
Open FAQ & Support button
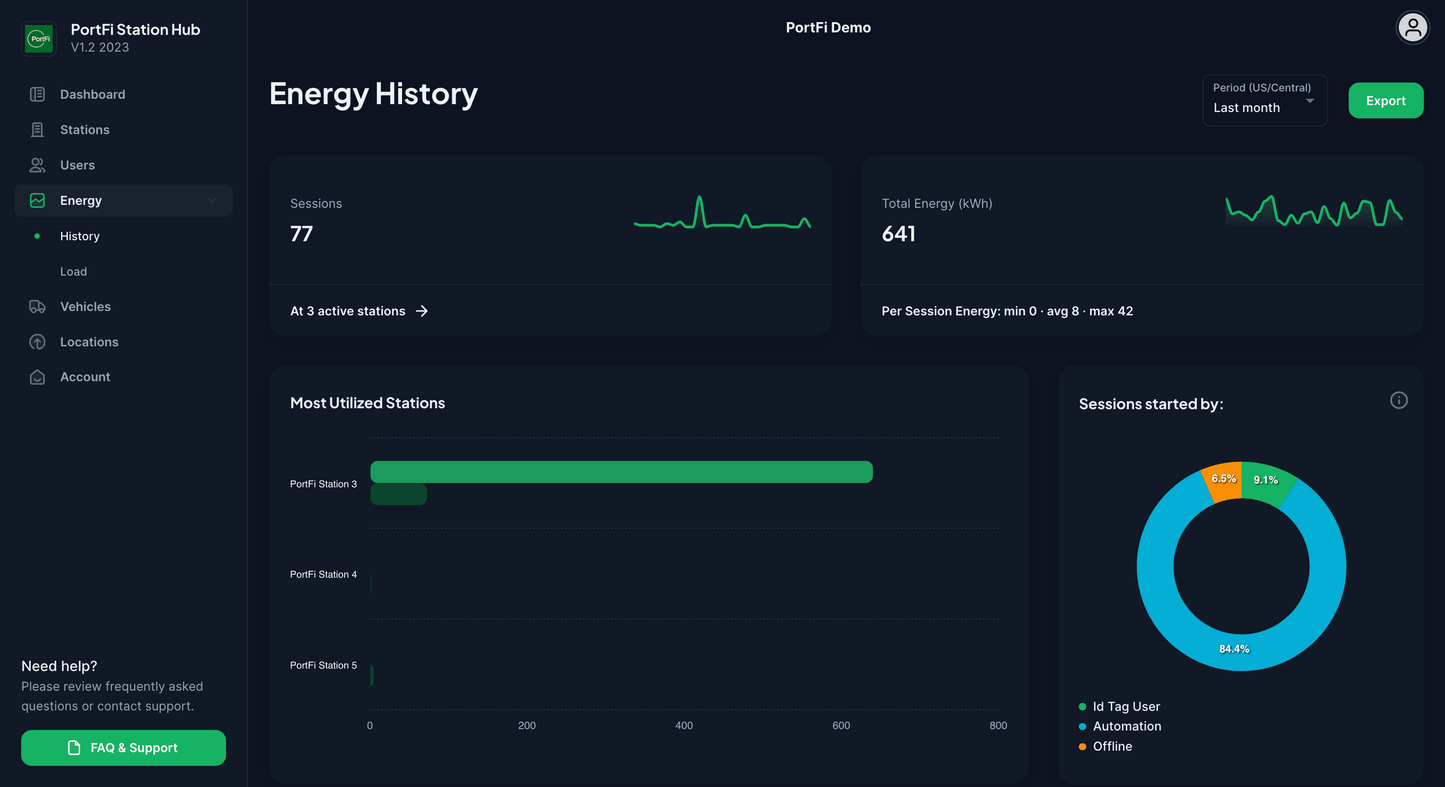click(123, 748)
